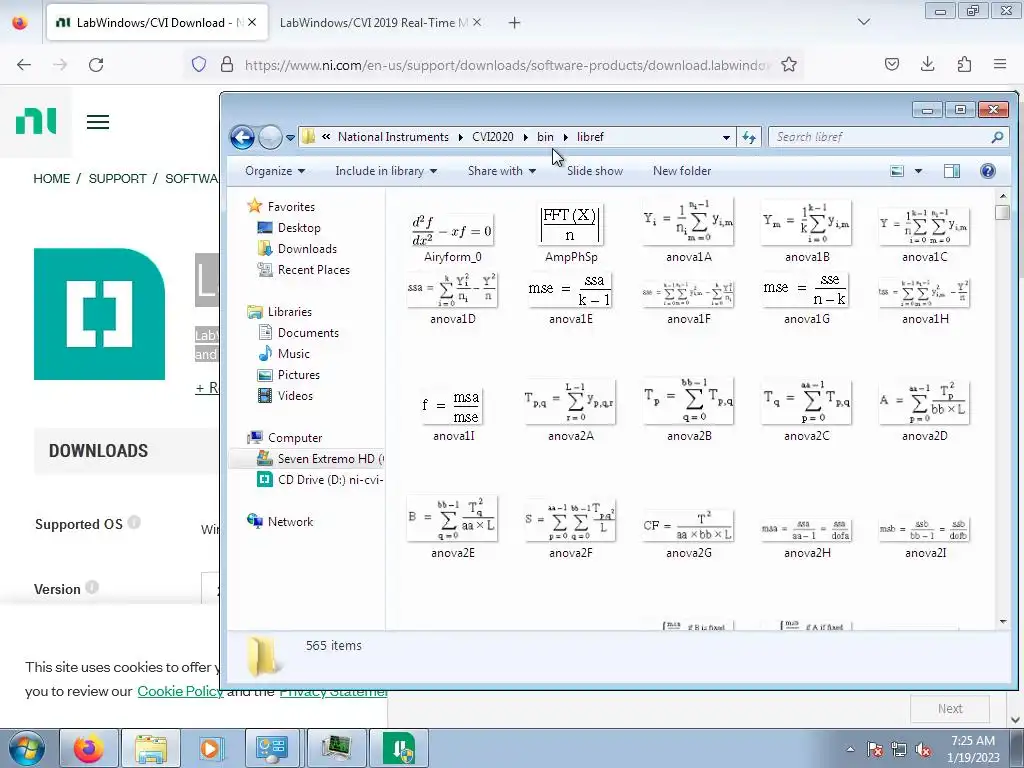Open the Organize menu
The height and width of the screenshot is (768, 1024).
coord(275,171)
